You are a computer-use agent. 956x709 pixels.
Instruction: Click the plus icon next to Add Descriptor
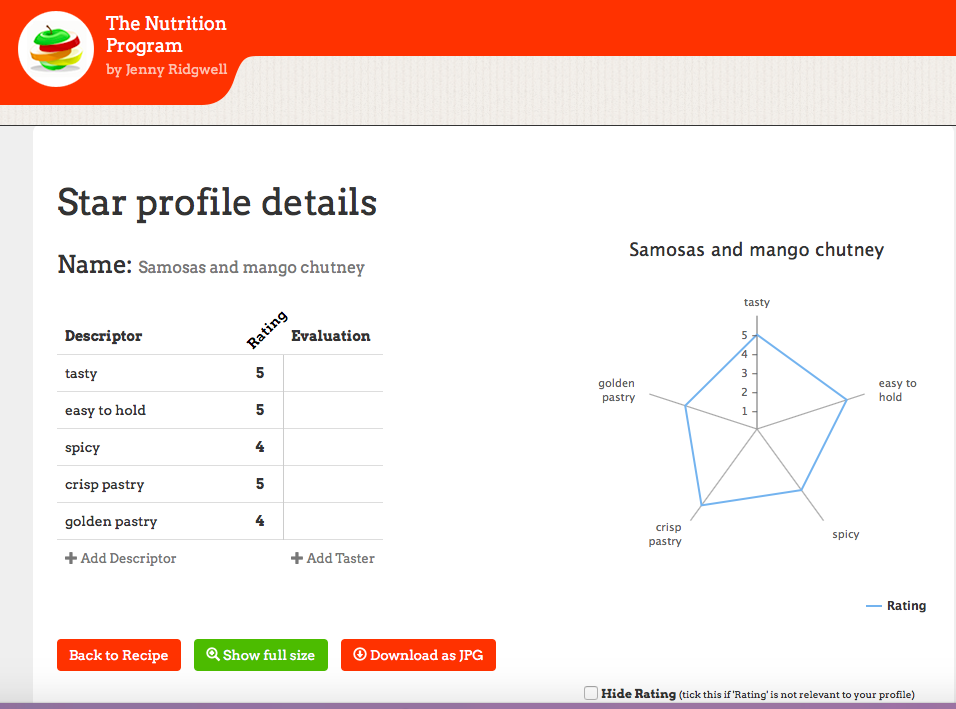[71, 558]
